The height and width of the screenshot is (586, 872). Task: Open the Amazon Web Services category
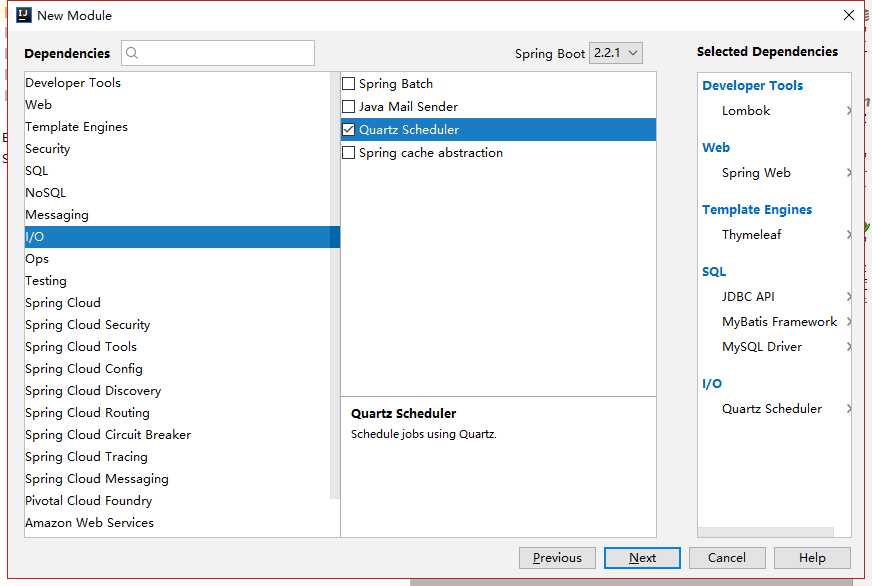pyautogui.click(x=177, y=523)
